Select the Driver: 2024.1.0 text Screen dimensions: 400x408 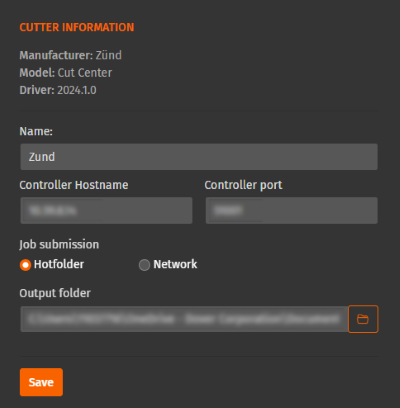58,90
